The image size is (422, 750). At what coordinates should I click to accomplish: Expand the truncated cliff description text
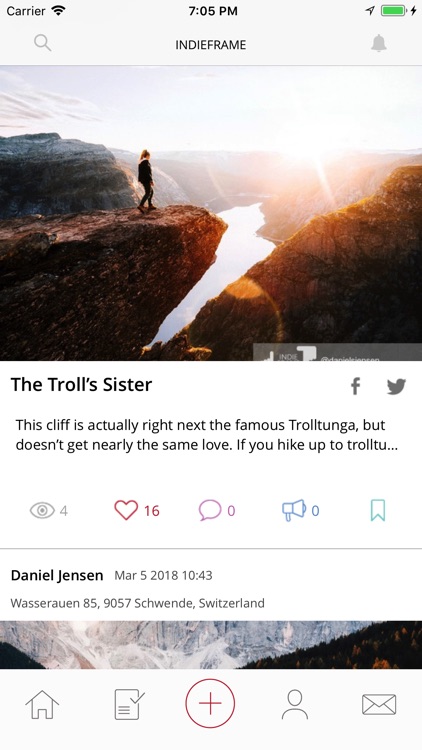pos(207,435)
